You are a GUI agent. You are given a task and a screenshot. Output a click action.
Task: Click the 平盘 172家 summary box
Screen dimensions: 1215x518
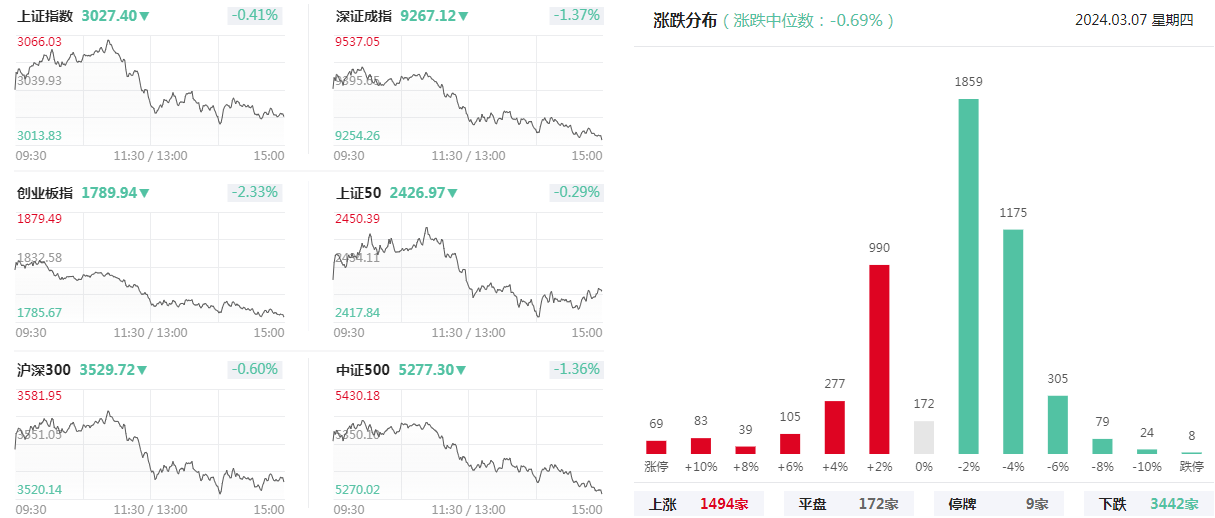[x=849, y=504]
